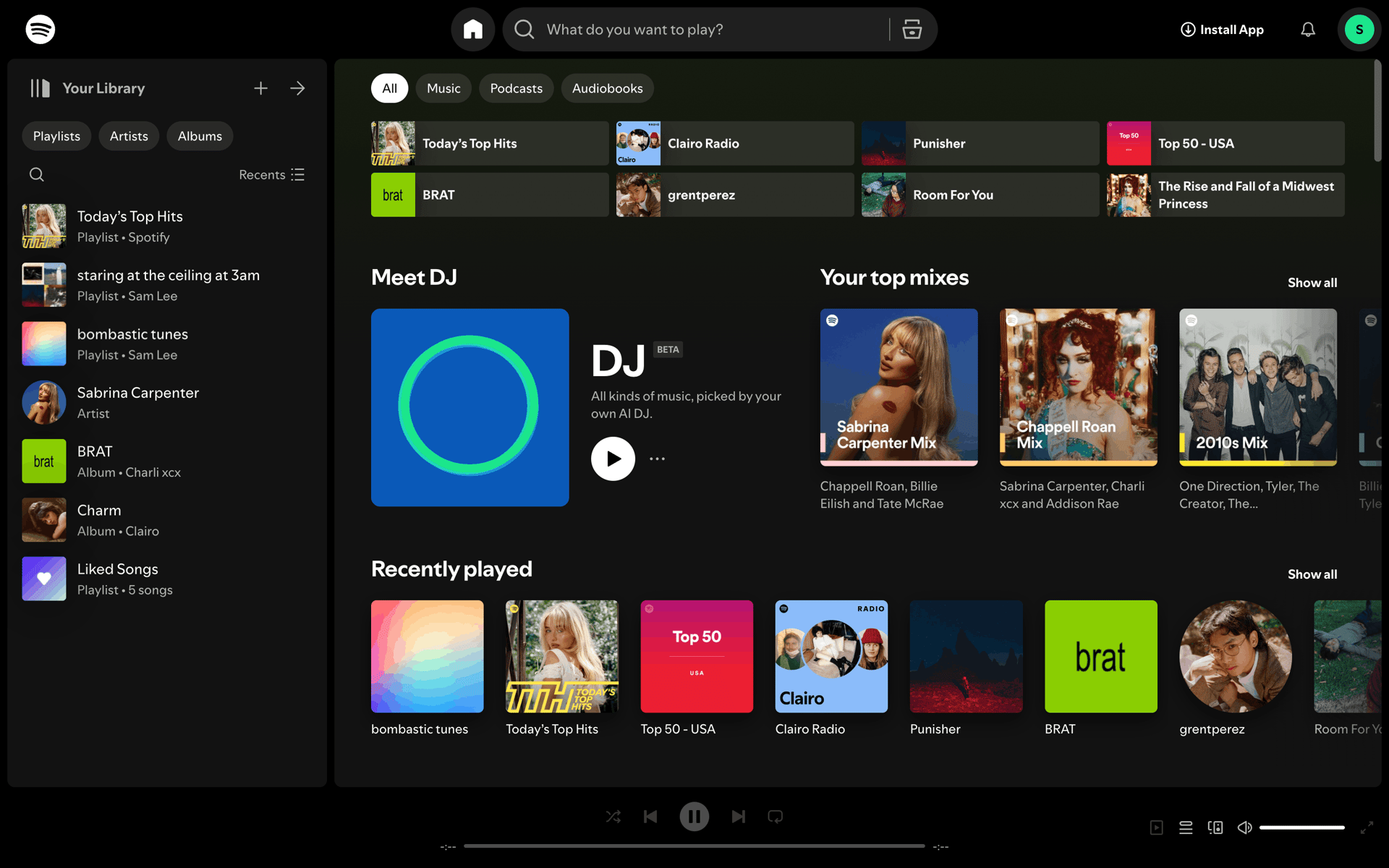
Task: Toggle shuffle mode
Action: point(613,817)
